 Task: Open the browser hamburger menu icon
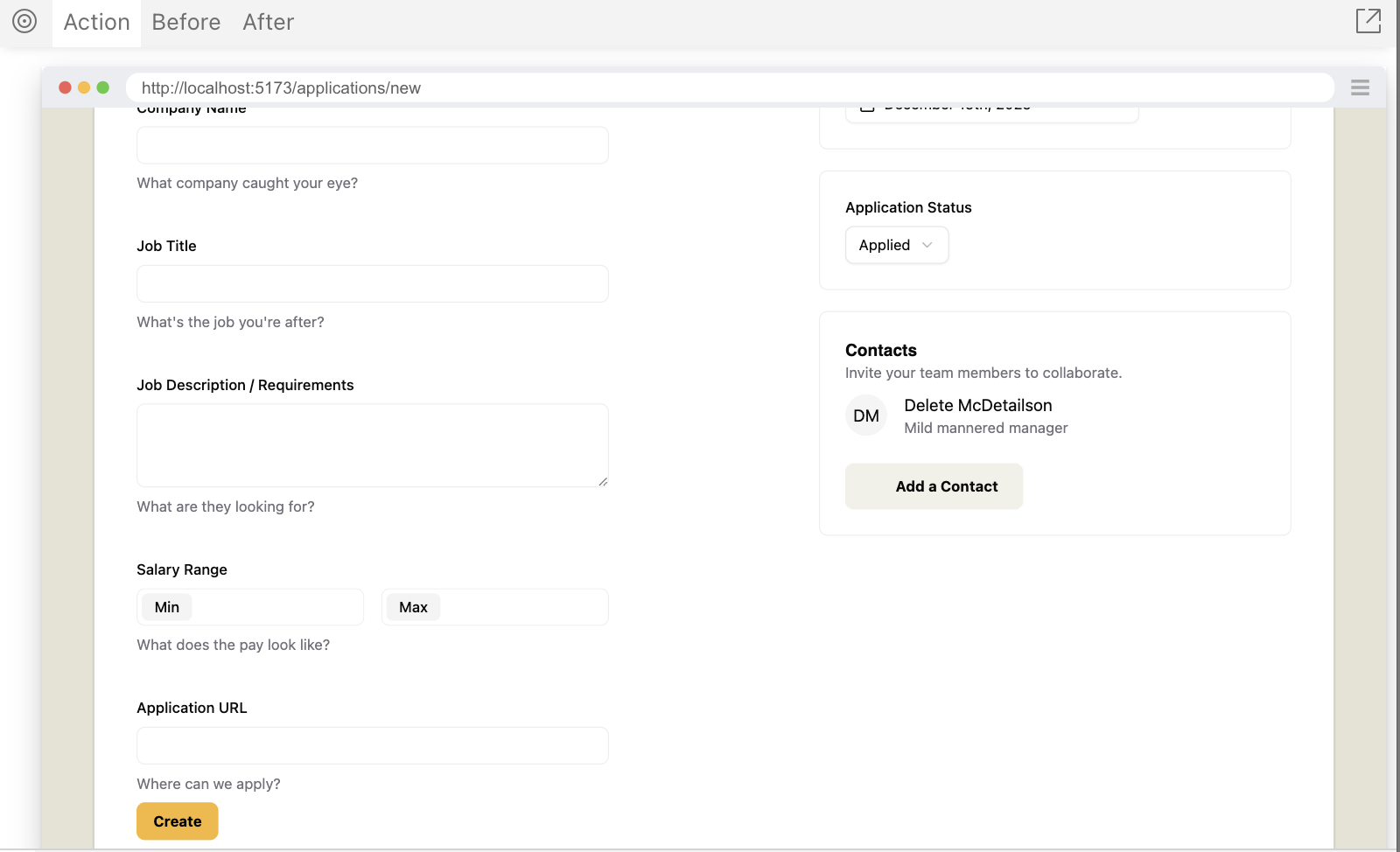pyautogui.click(x=1360, y=87)
